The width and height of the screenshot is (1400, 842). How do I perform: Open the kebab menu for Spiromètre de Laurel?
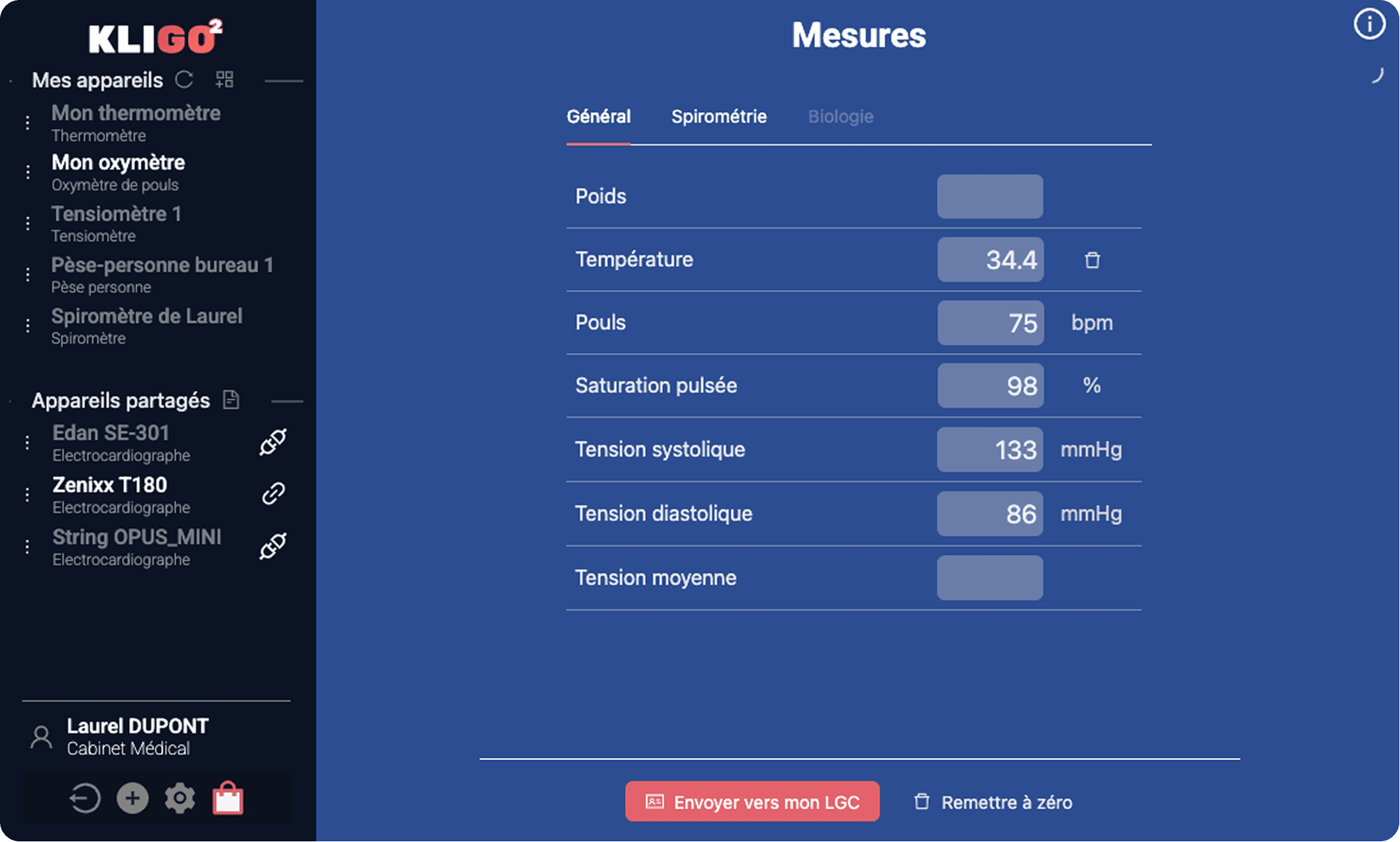[x=27, y=326]
